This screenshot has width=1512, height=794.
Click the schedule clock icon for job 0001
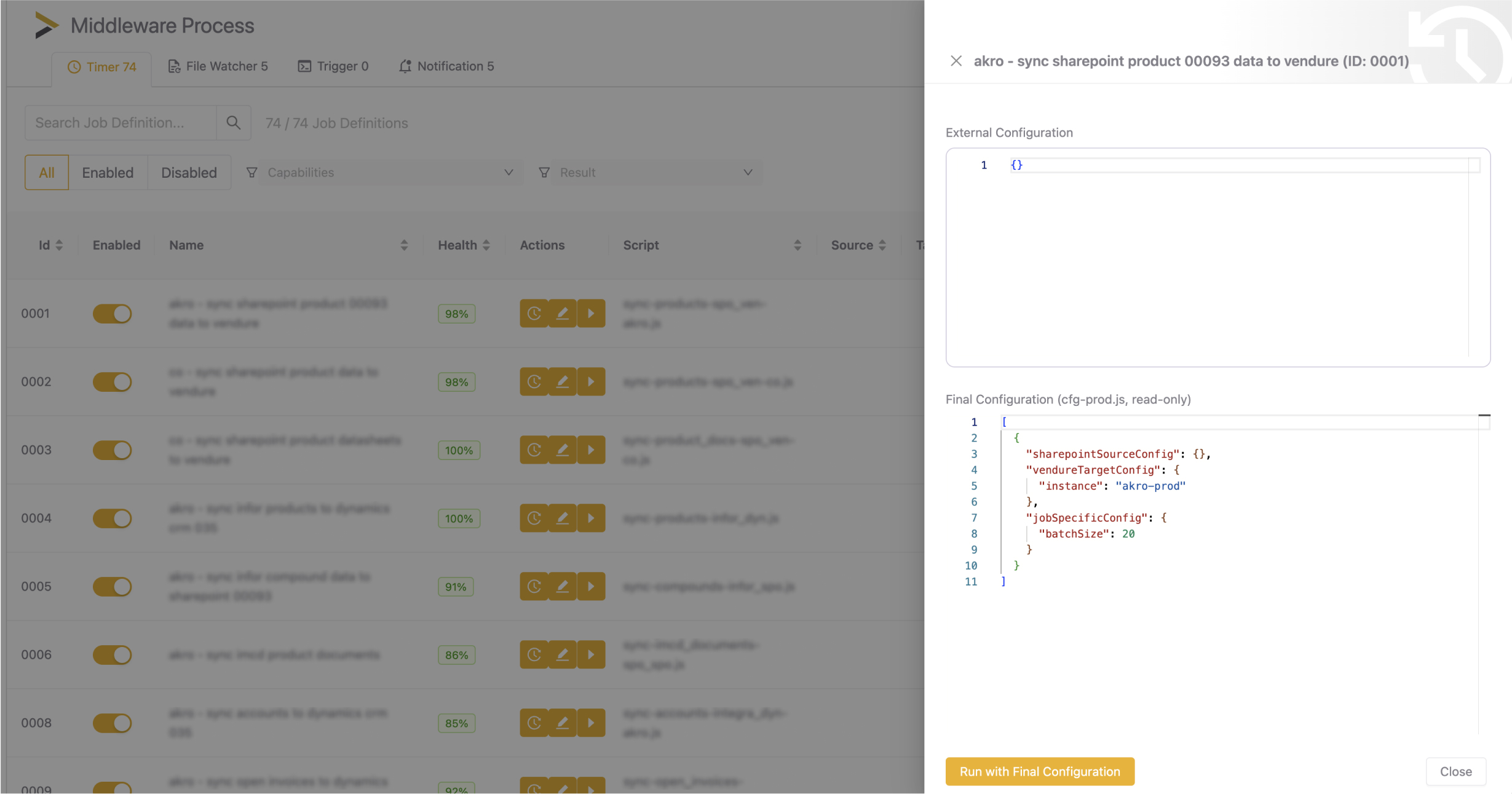[534, 314]
